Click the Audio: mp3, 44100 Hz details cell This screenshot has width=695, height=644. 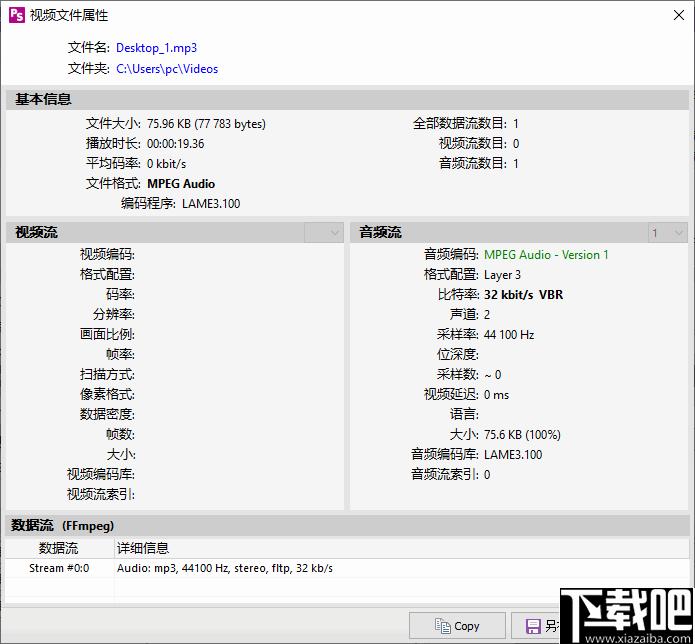(225, 568)
